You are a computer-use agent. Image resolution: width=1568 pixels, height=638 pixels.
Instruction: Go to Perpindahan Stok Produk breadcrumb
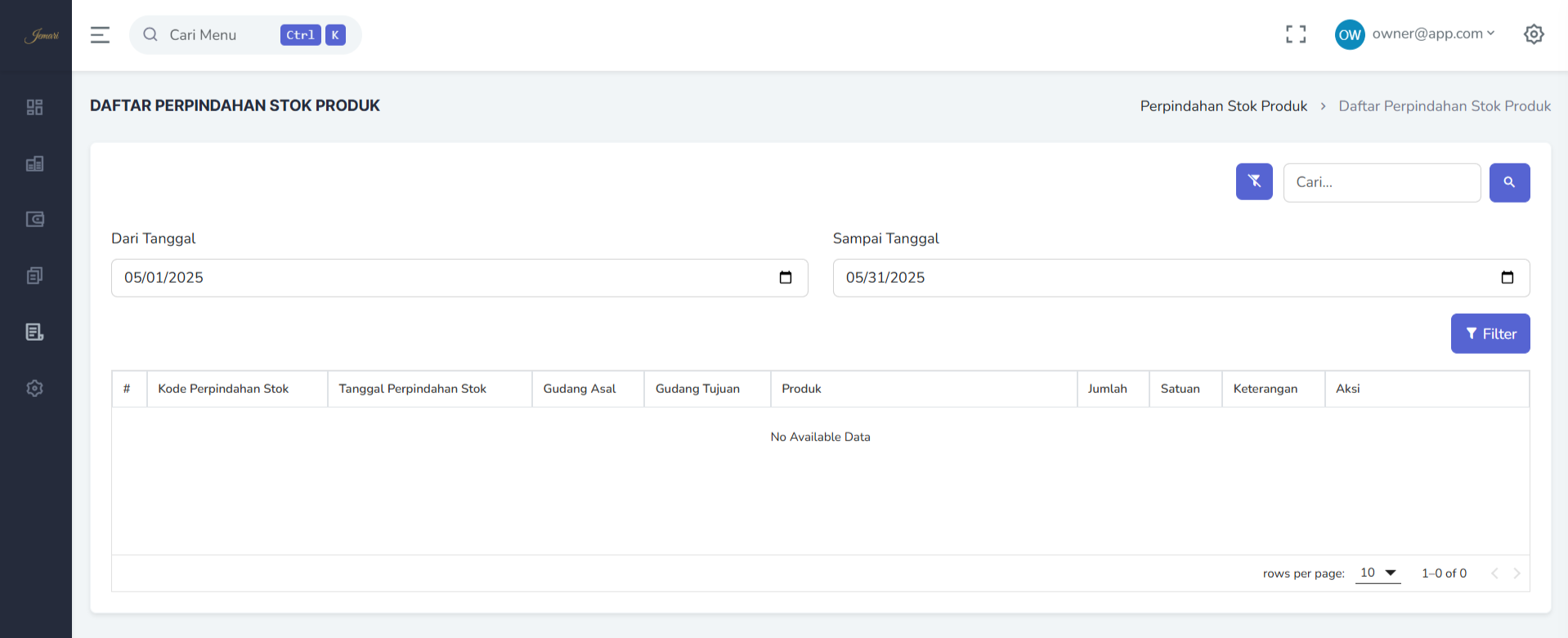1223,106
